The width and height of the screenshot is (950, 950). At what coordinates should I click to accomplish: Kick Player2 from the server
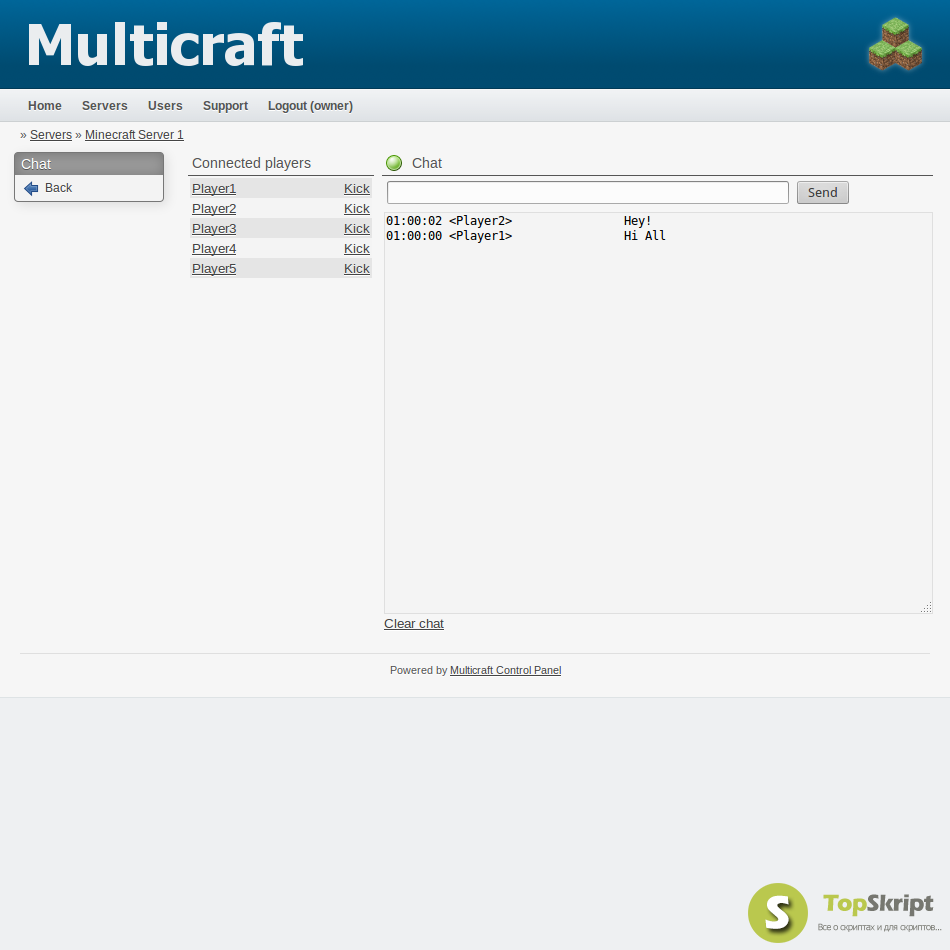tap(357, 208)
